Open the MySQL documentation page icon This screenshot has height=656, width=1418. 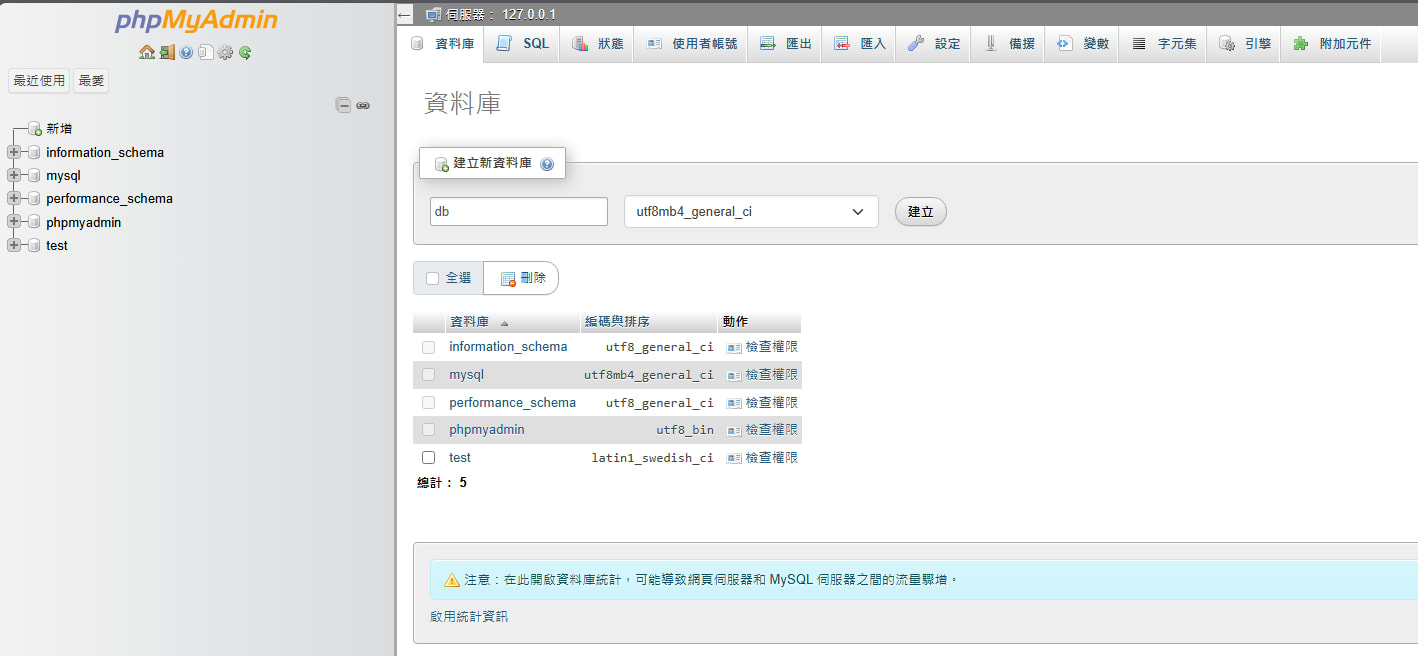point(205,52)
